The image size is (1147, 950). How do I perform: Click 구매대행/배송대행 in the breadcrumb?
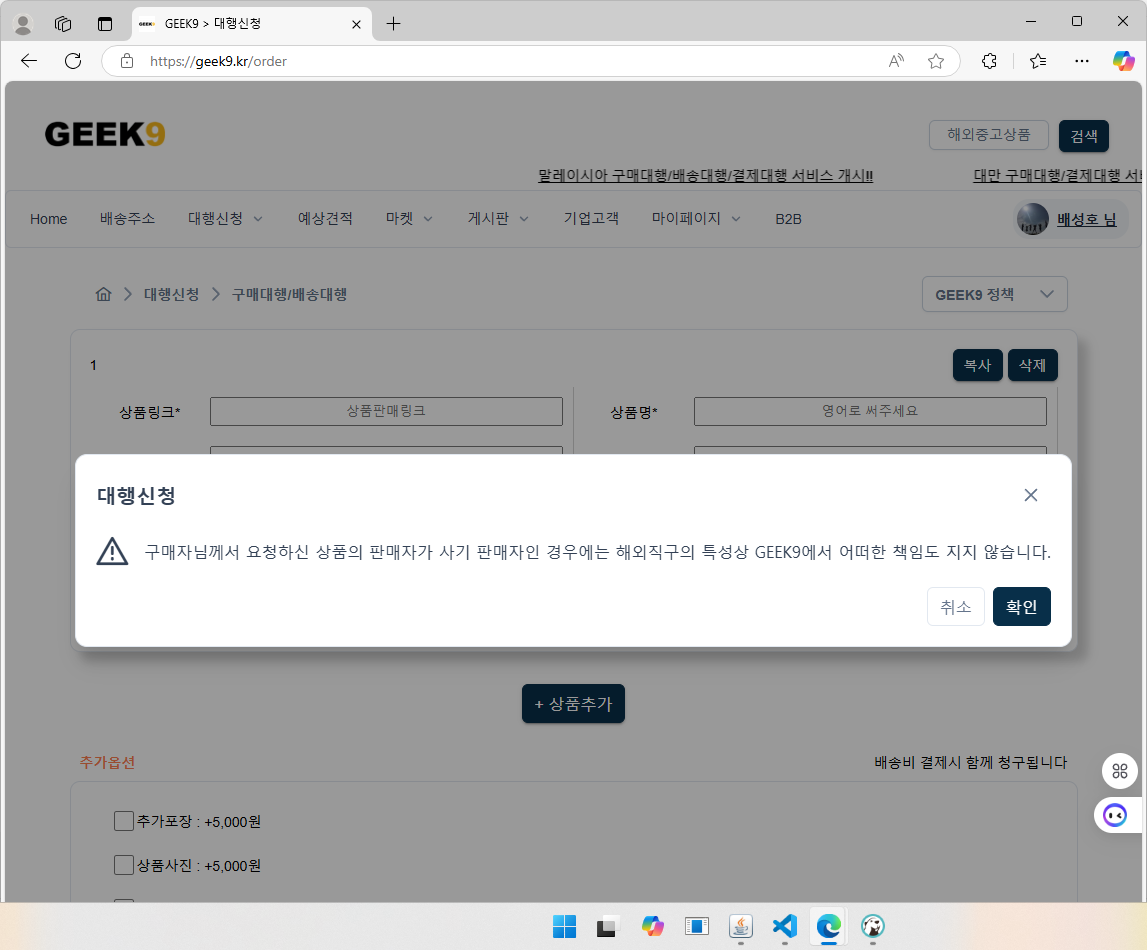point(289,294)
